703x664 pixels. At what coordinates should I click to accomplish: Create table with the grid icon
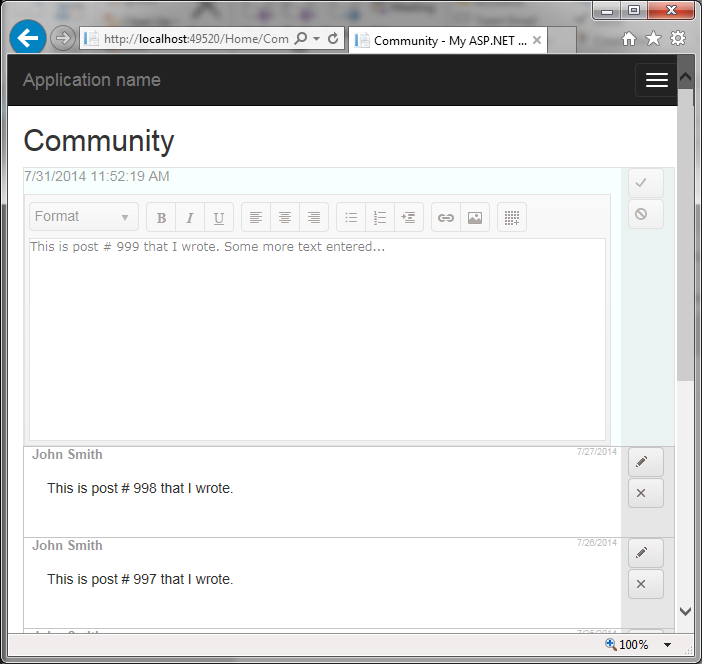[x=512, y=217]
